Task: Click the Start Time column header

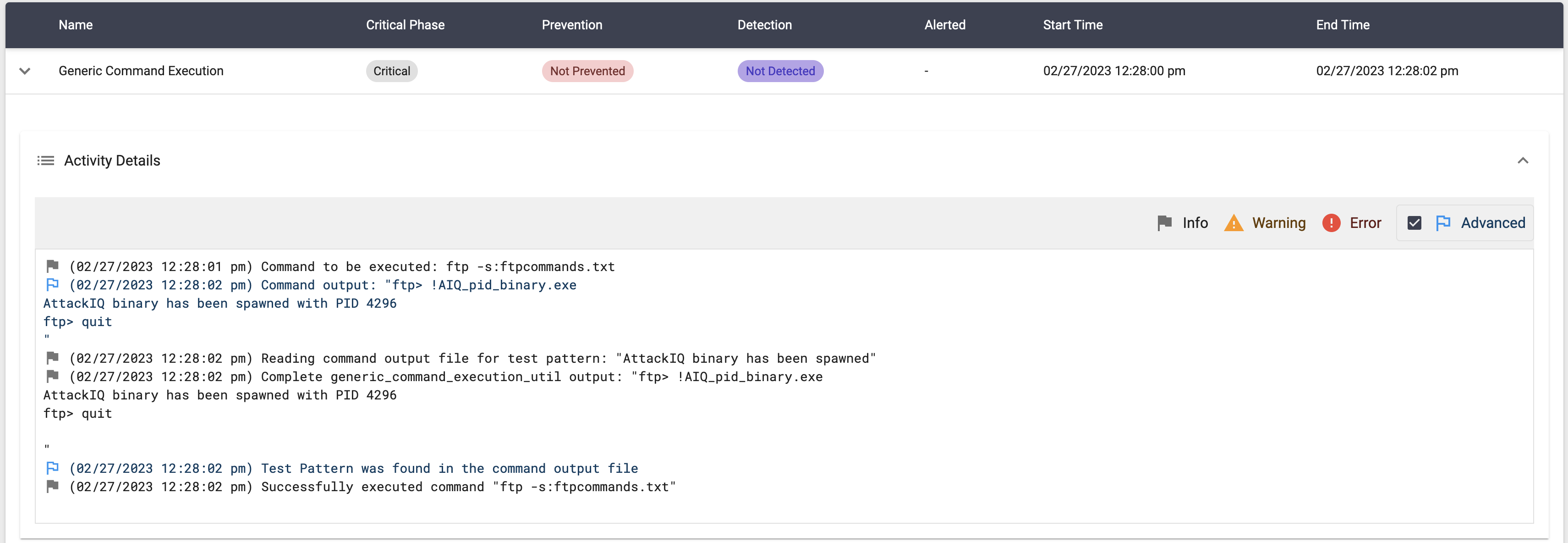Action: click(1072, 25)
